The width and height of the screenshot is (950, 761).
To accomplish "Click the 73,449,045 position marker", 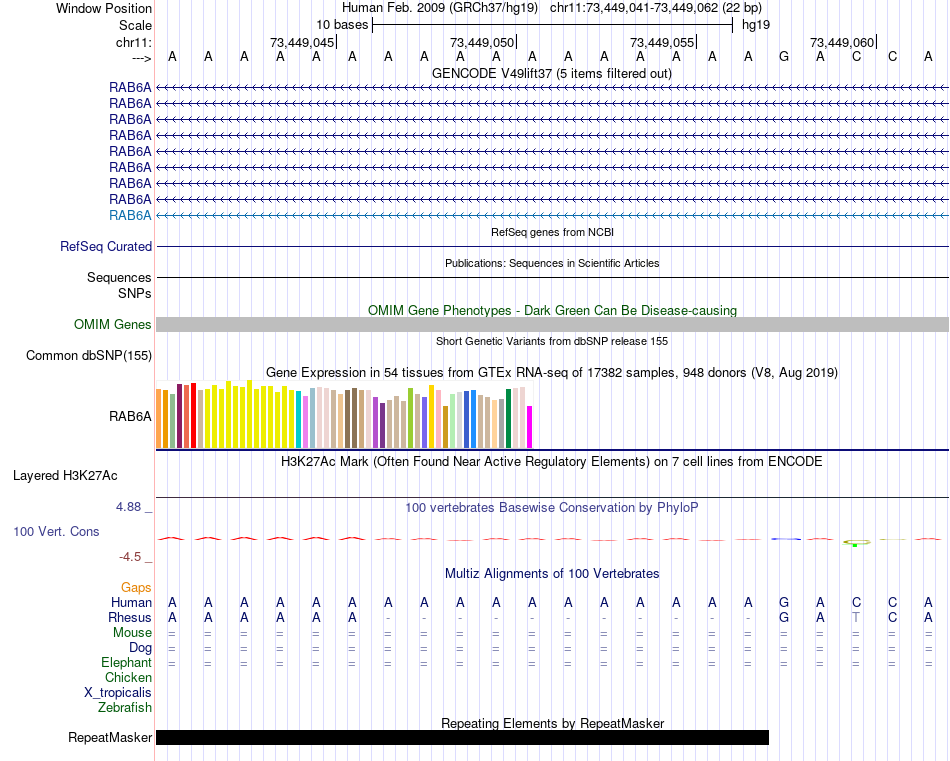I will 302,42.
